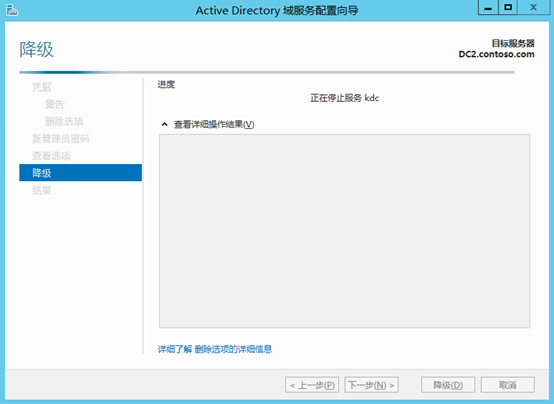
Task: Select the highlighted 降级 step
Action: click(x=81, y=172)
